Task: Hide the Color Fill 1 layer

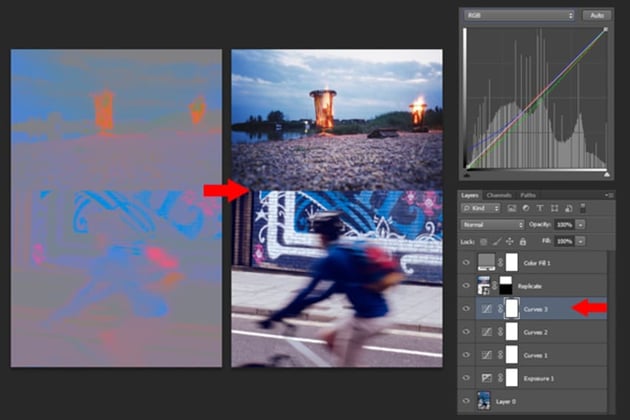Action: coord(466,263)
